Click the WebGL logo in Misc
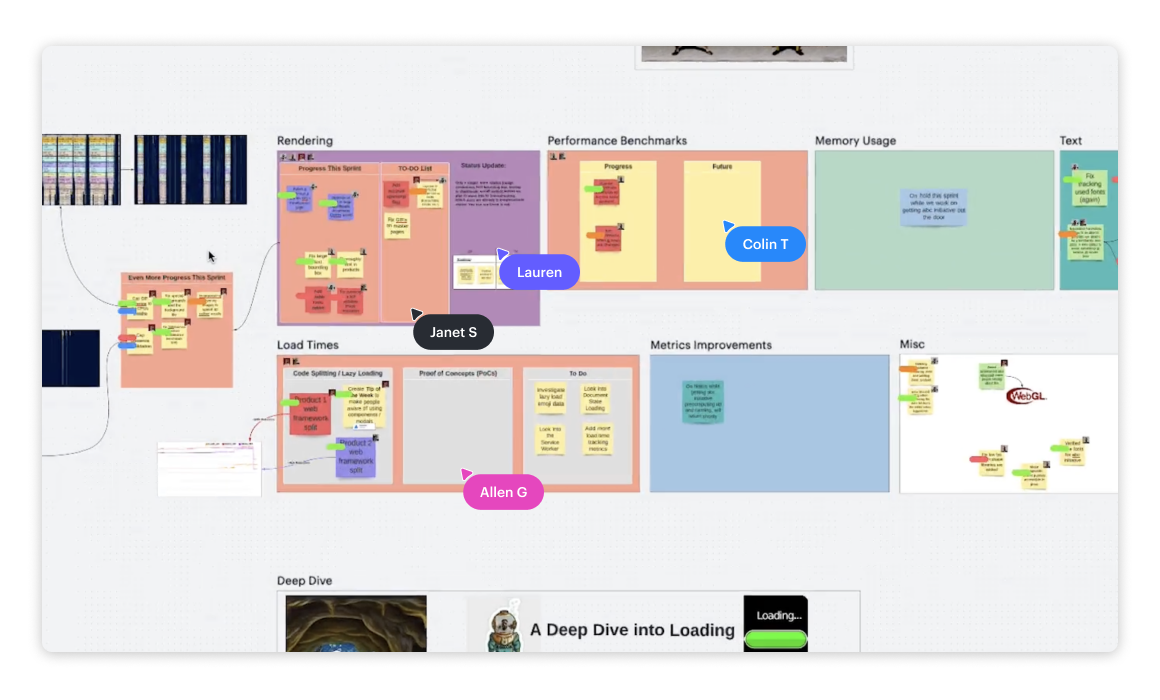Image resolution: width=1160 pixels, height=700 pixels. point(1026,395)
